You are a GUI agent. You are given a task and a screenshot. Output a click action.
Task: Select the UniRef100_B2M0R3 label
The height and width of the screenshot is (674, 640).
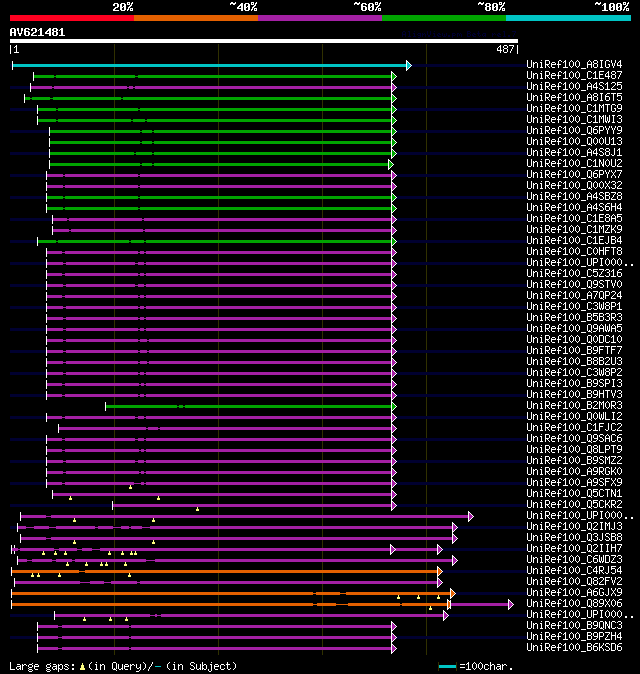[x=574, y=405]
